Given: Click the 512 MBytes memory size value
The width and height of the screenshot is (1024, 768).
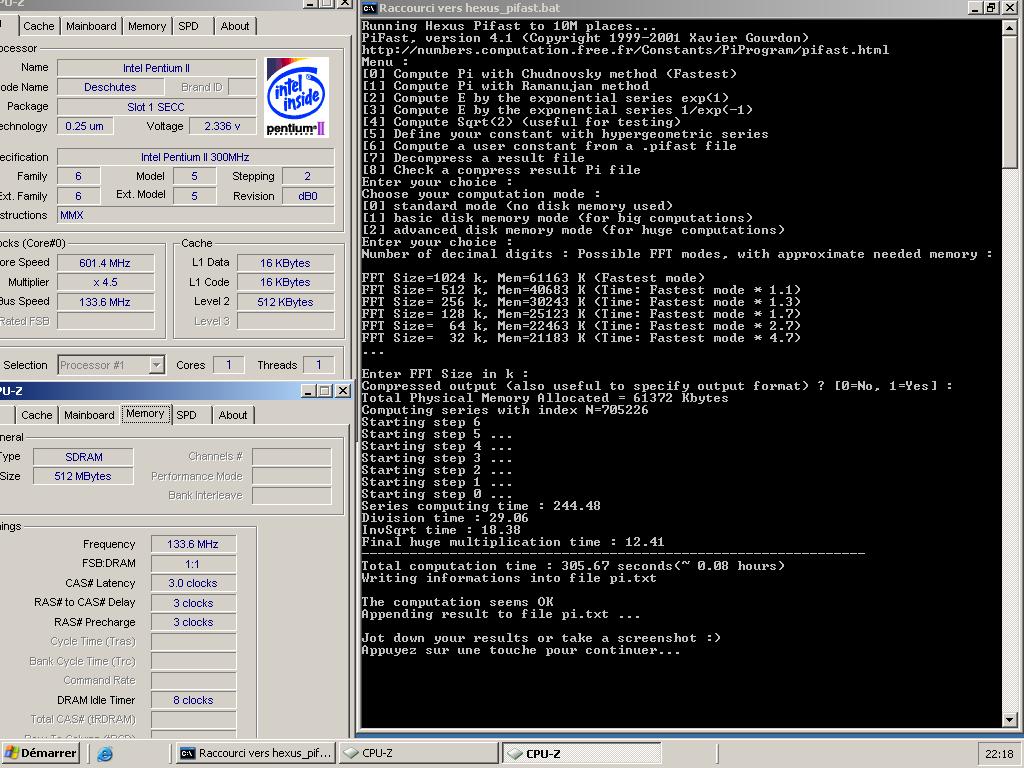Looking at the screenshot, I should point(84,476).
